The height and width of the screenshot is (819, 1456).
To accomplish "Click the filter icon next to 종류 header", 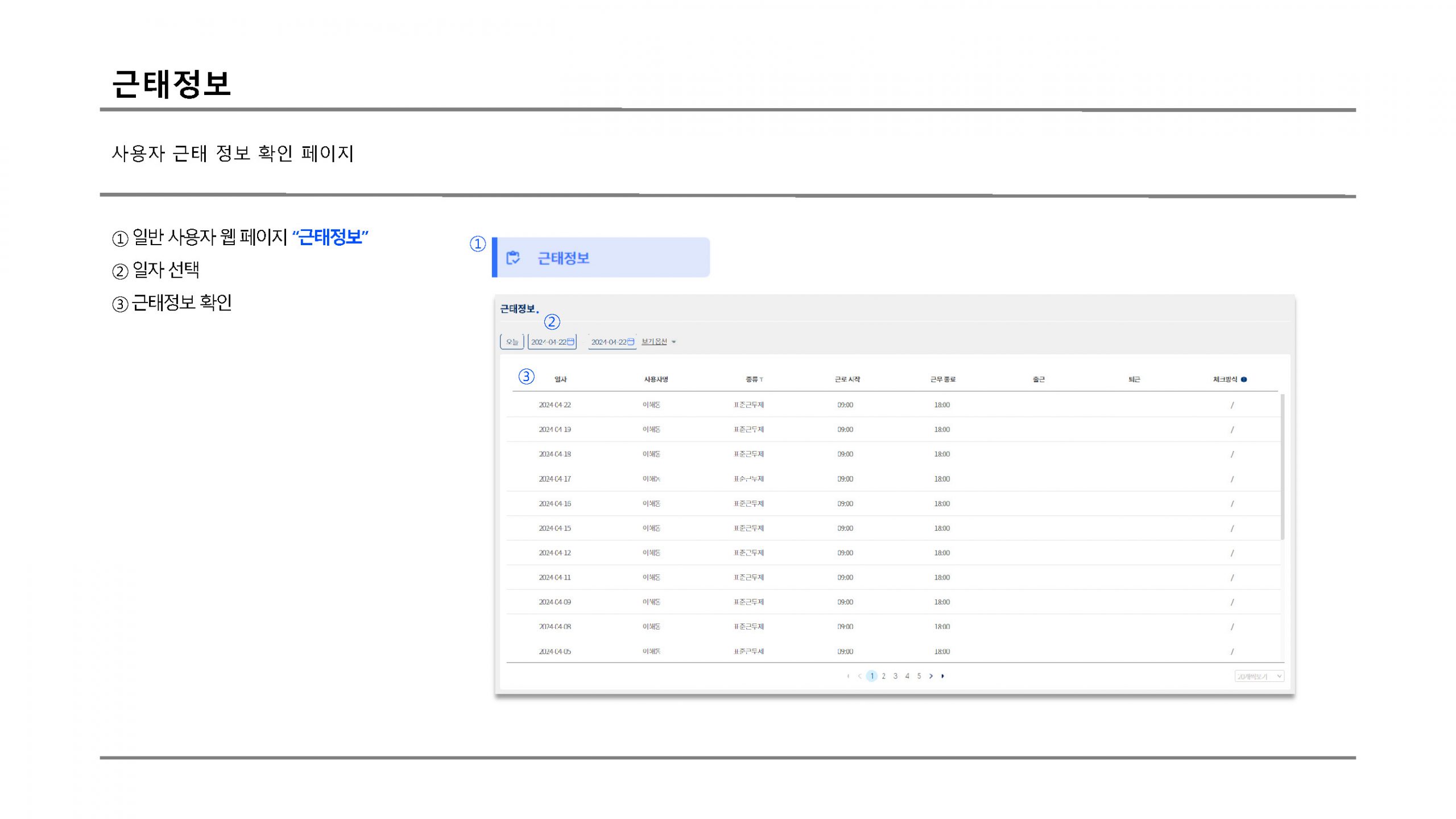I will (761, 379).
